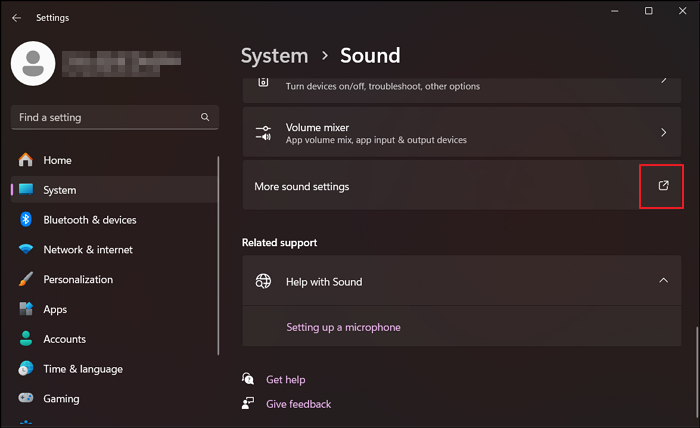Go to Accounts settings
Screen dimensions: 700x428
coord(64,339)
